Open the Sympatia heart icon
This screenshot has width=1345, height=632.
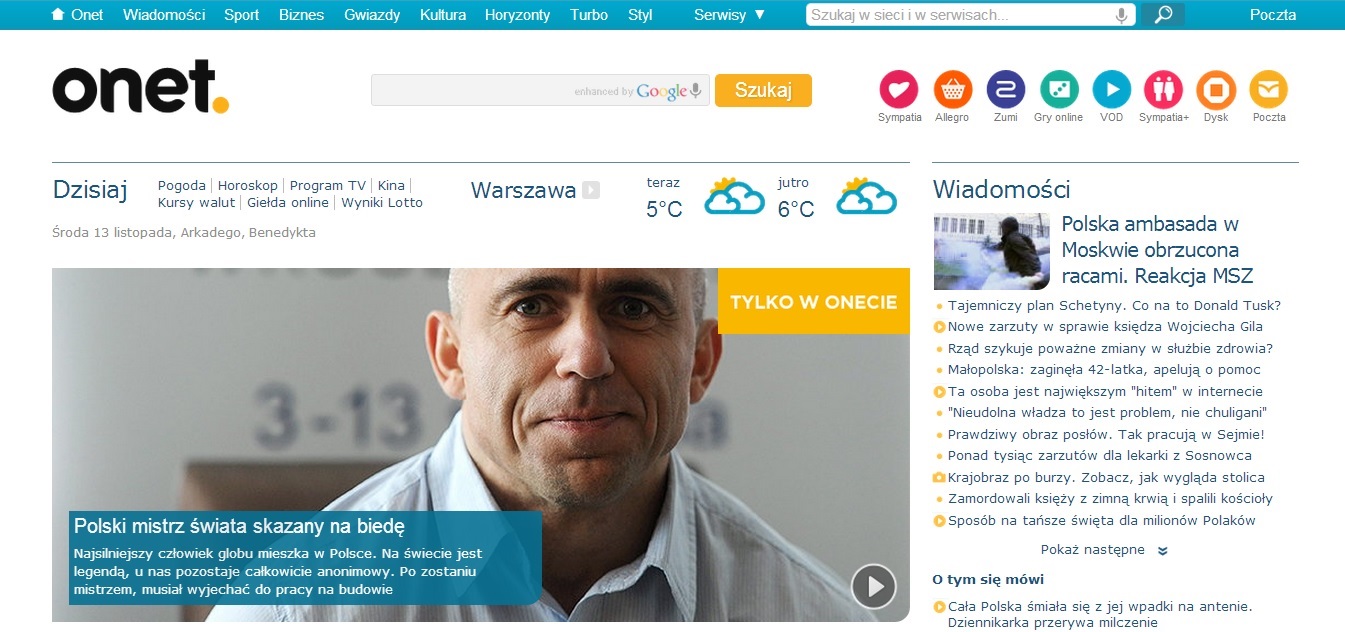[899, 90]
